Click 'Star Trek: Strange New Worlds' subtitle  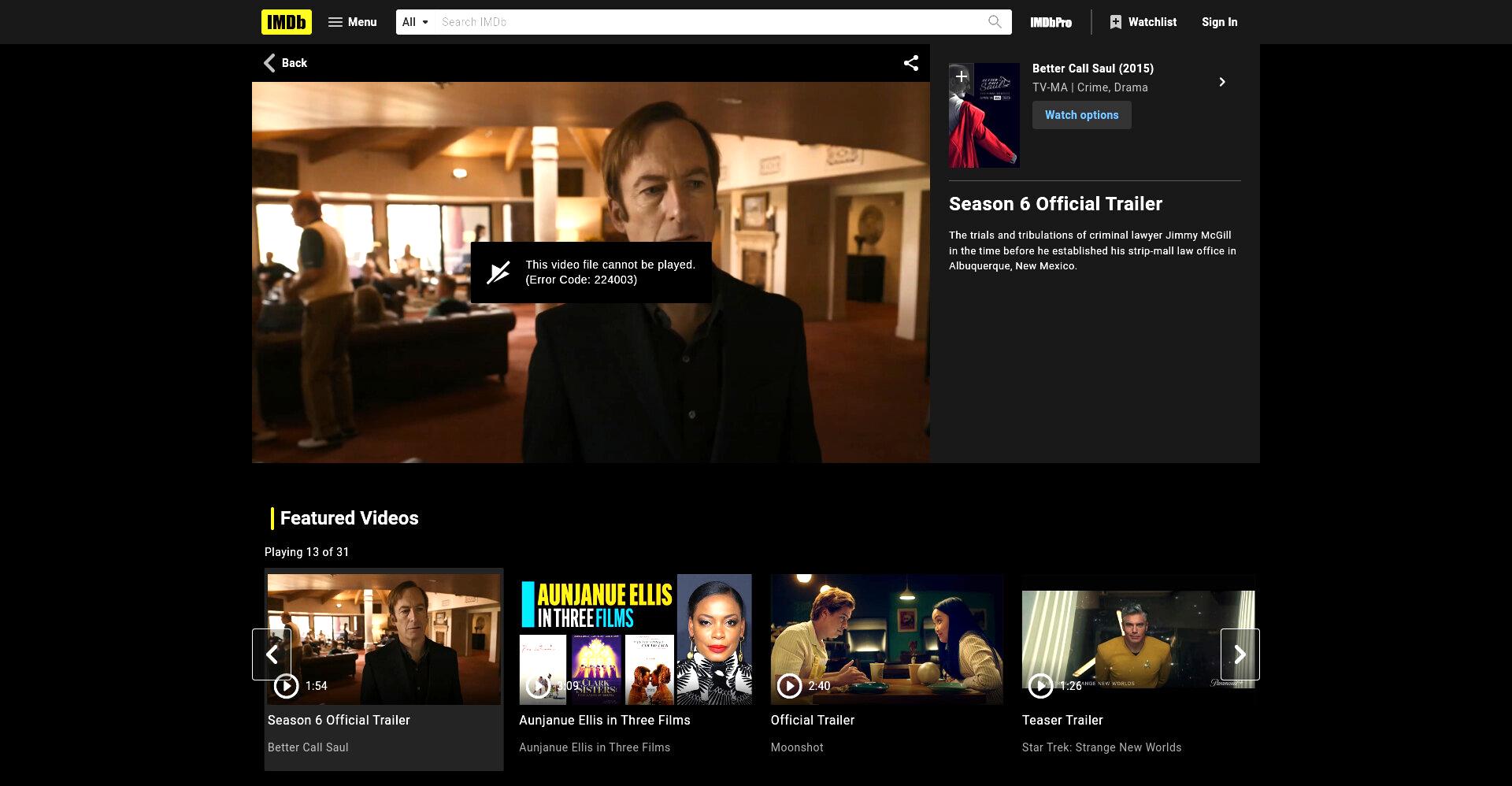click(x=1102, y=747)
